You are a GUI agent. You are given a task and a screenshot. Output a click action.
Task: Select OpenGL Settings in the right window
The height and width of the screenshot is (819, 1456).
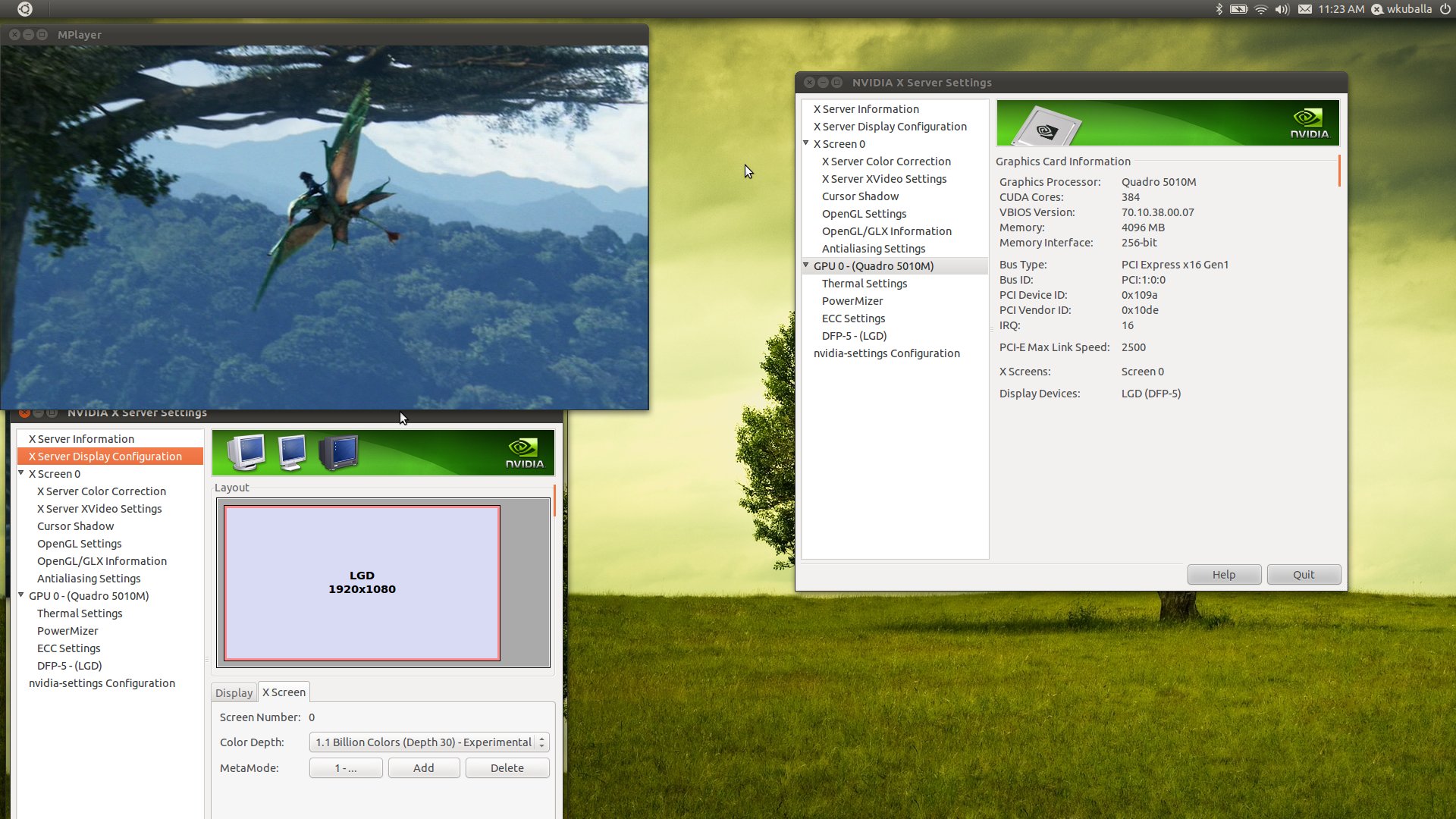pos(864,214)
